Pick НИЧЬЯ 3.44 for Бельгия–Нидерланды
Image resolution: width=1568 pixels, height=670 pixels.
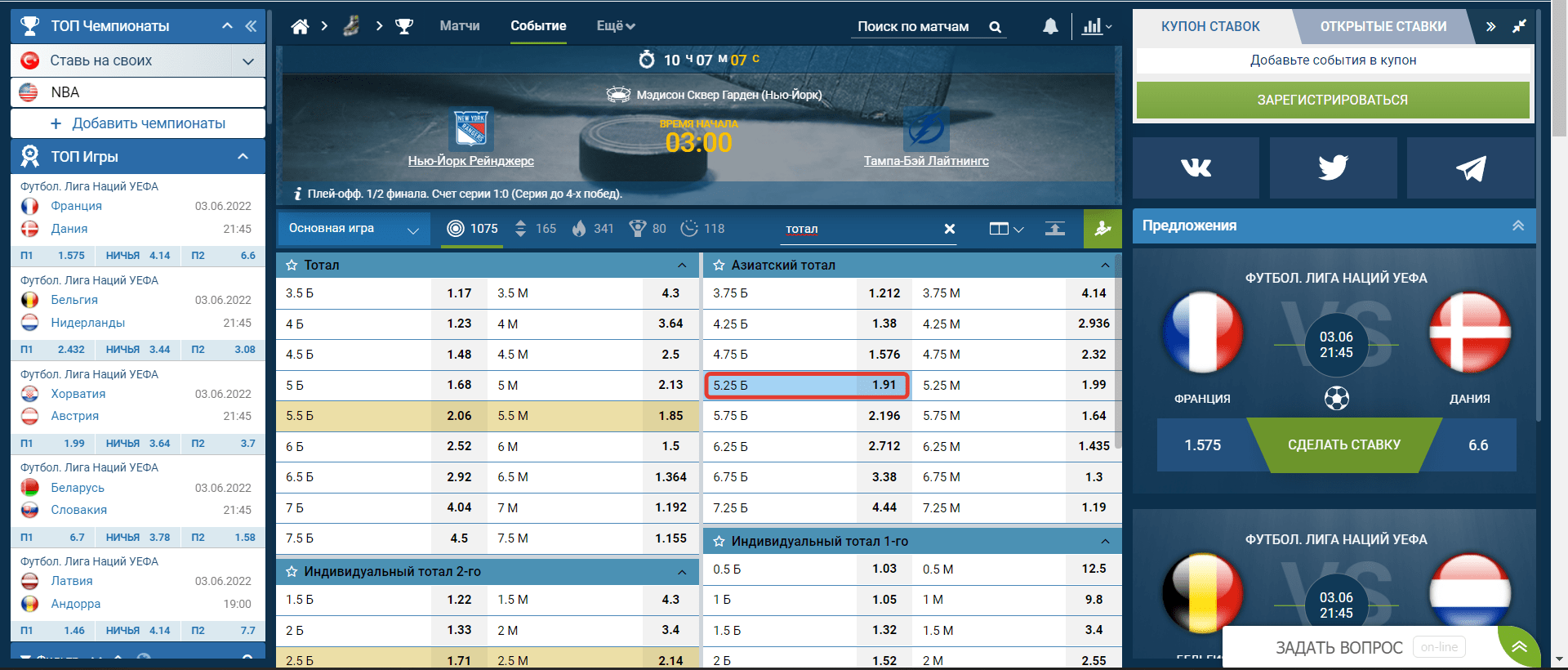point(138,350)
